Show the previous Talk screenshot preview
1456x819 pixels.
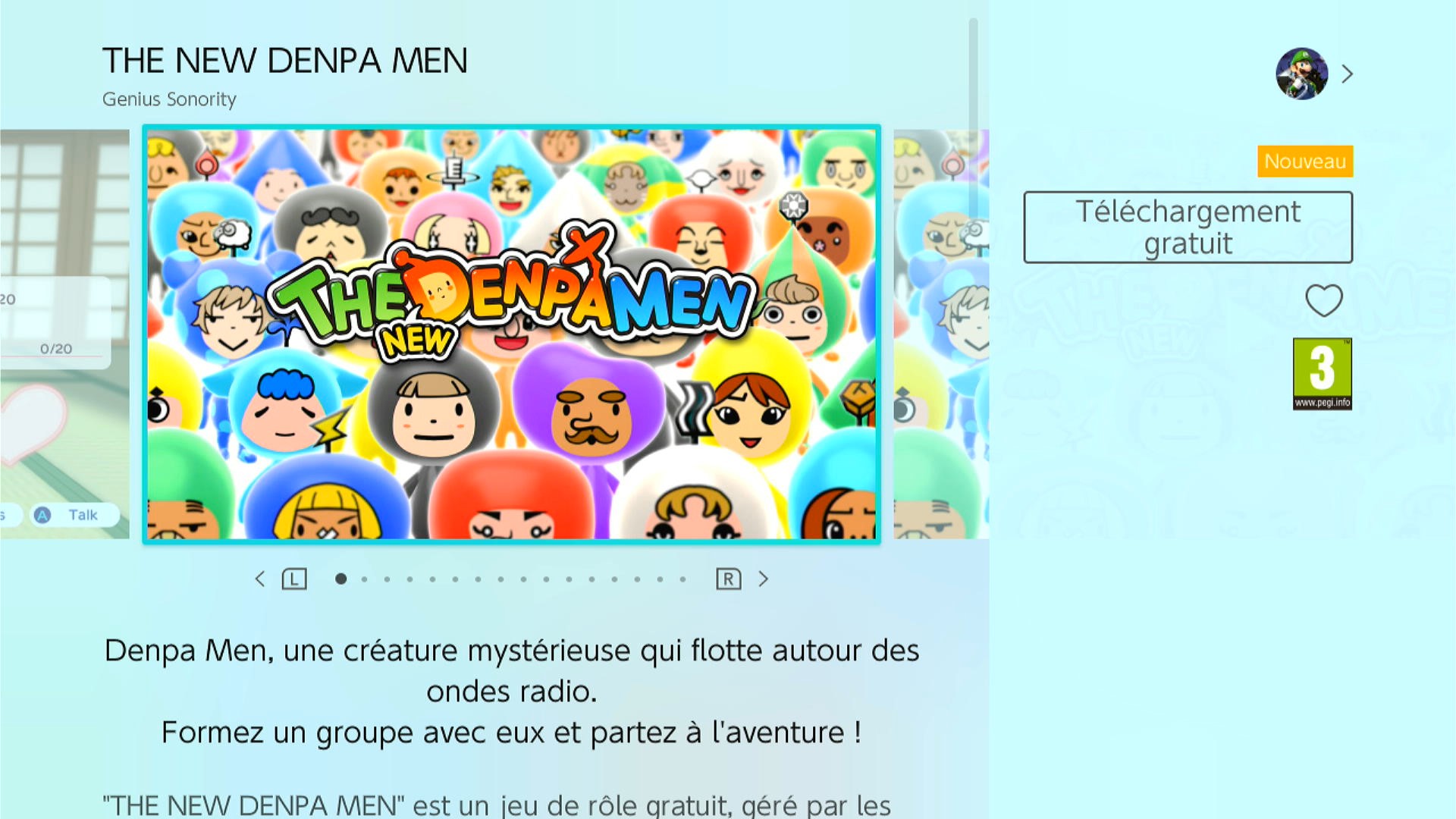coord(64,334)
